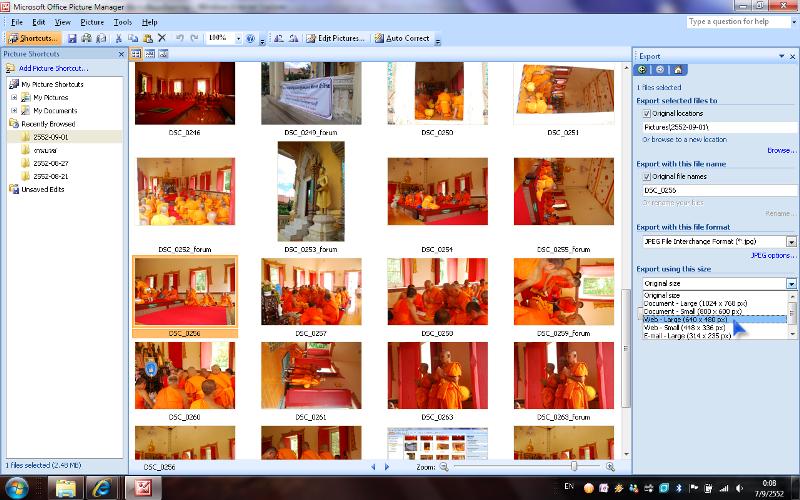The width and height of the screenshot is (800, 500).
Task: Click the Zoom slider at bottom
Action: pyautogui.click(x=573, y=466)
